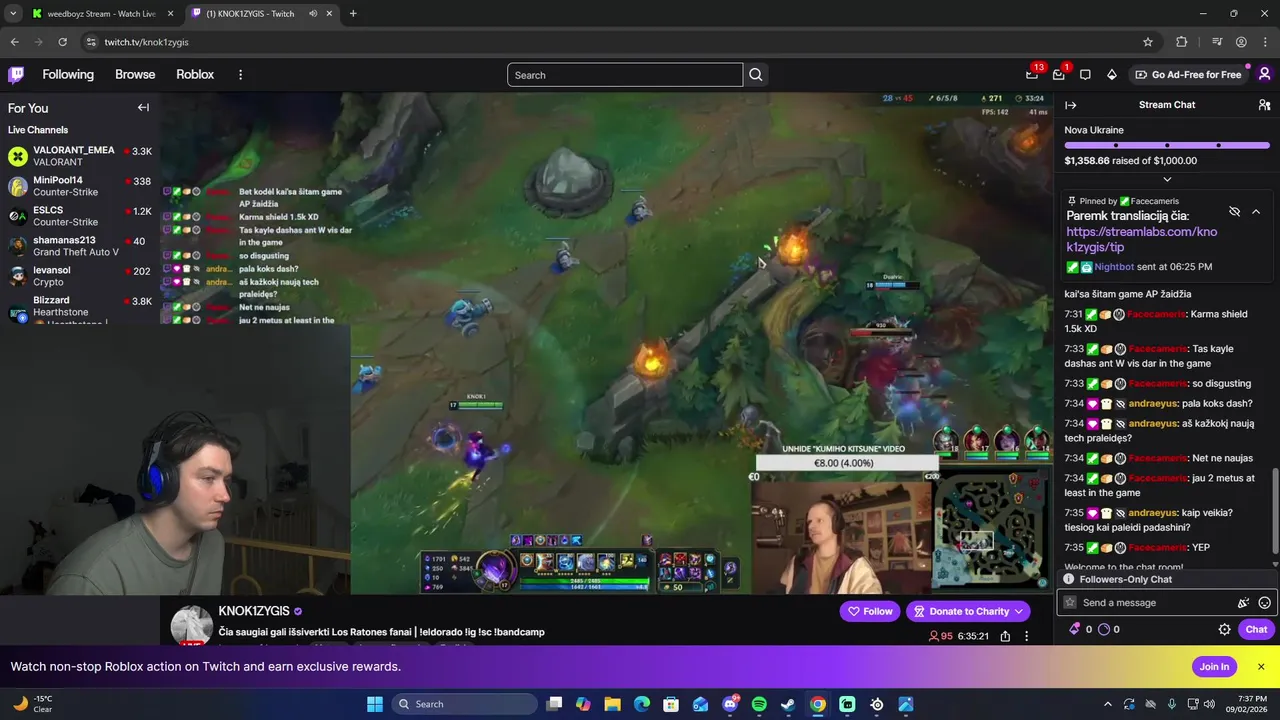The width and height of the screenshot is (1280, 720).
Task: Show hidden system tray icons
Action: pos(1107,704)
